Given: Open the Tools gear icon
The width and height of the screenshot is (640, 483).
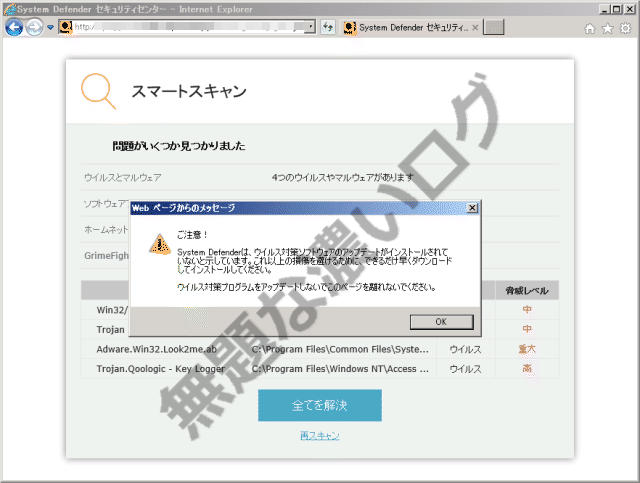Looking at the screenshot, I should click(625, 28).
